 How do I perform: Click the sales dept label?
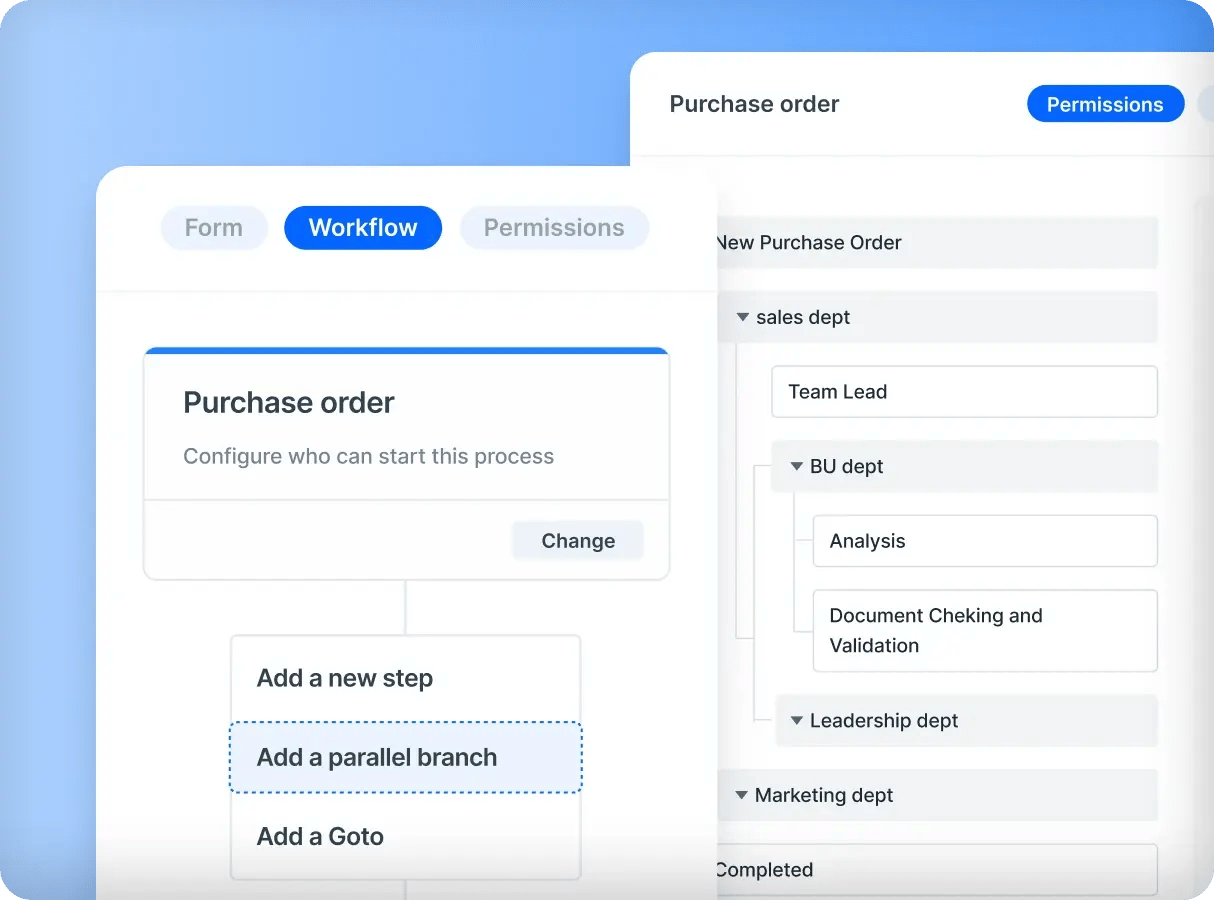click(x=803, y=318)
